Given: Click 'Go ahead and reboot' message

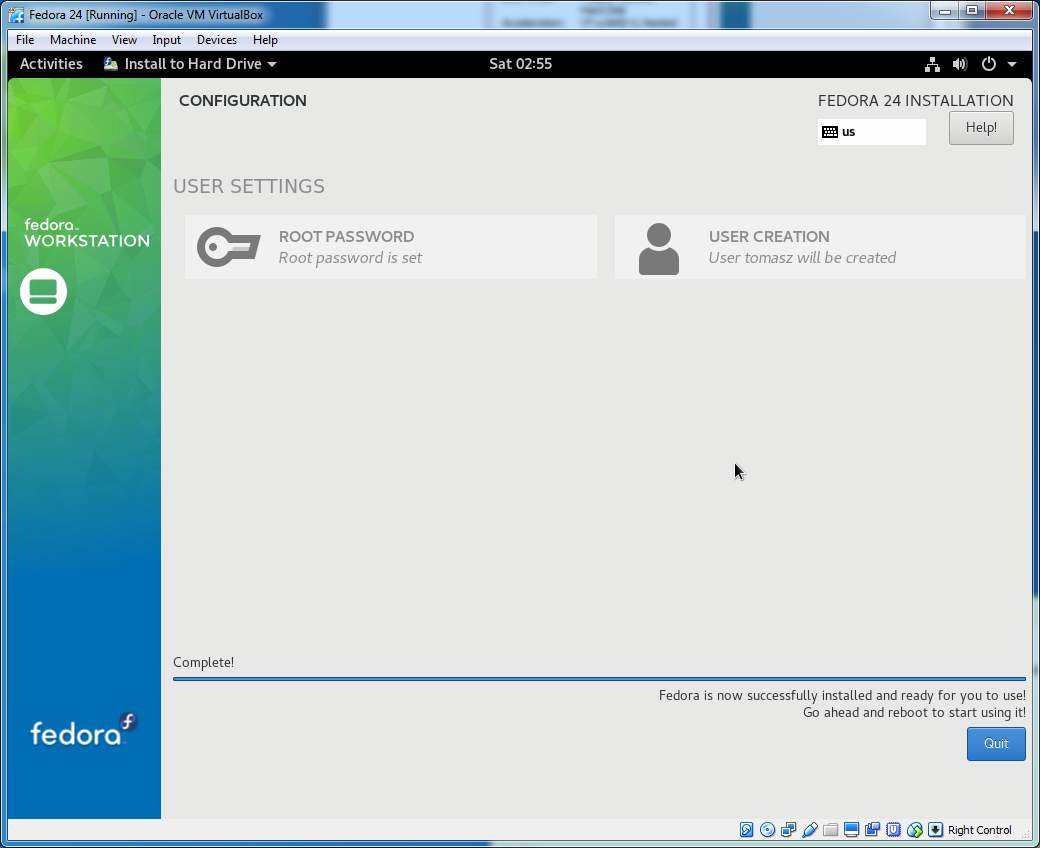Looking at the screenshot, I should [914, 713].
